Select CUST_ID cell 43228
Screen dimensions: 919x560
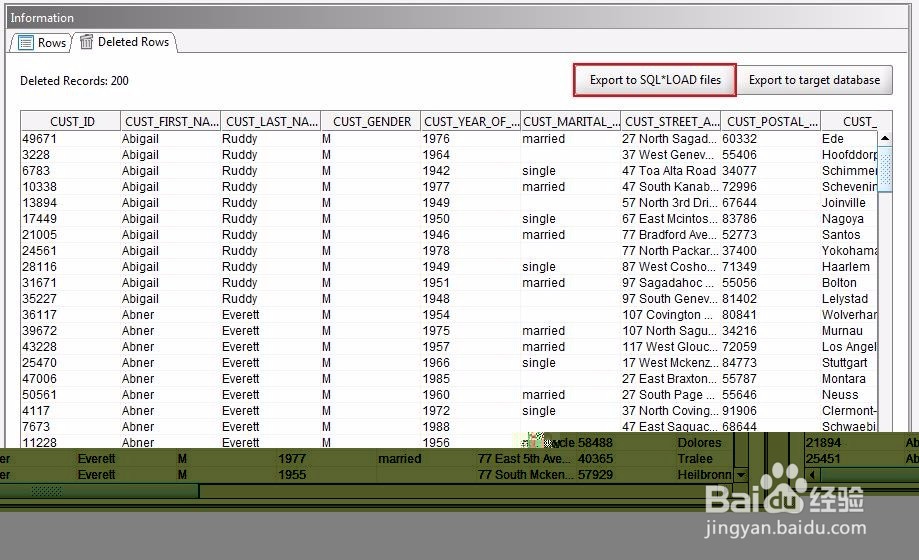click(x=70, y=347)
